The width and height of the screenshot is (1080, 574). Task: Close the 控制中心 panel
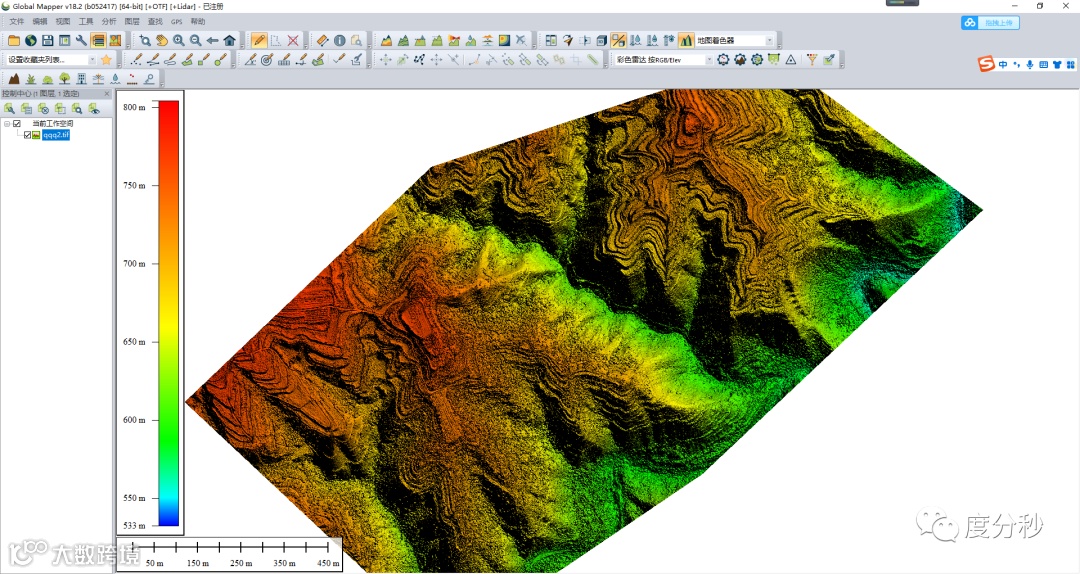pos(107,93)
